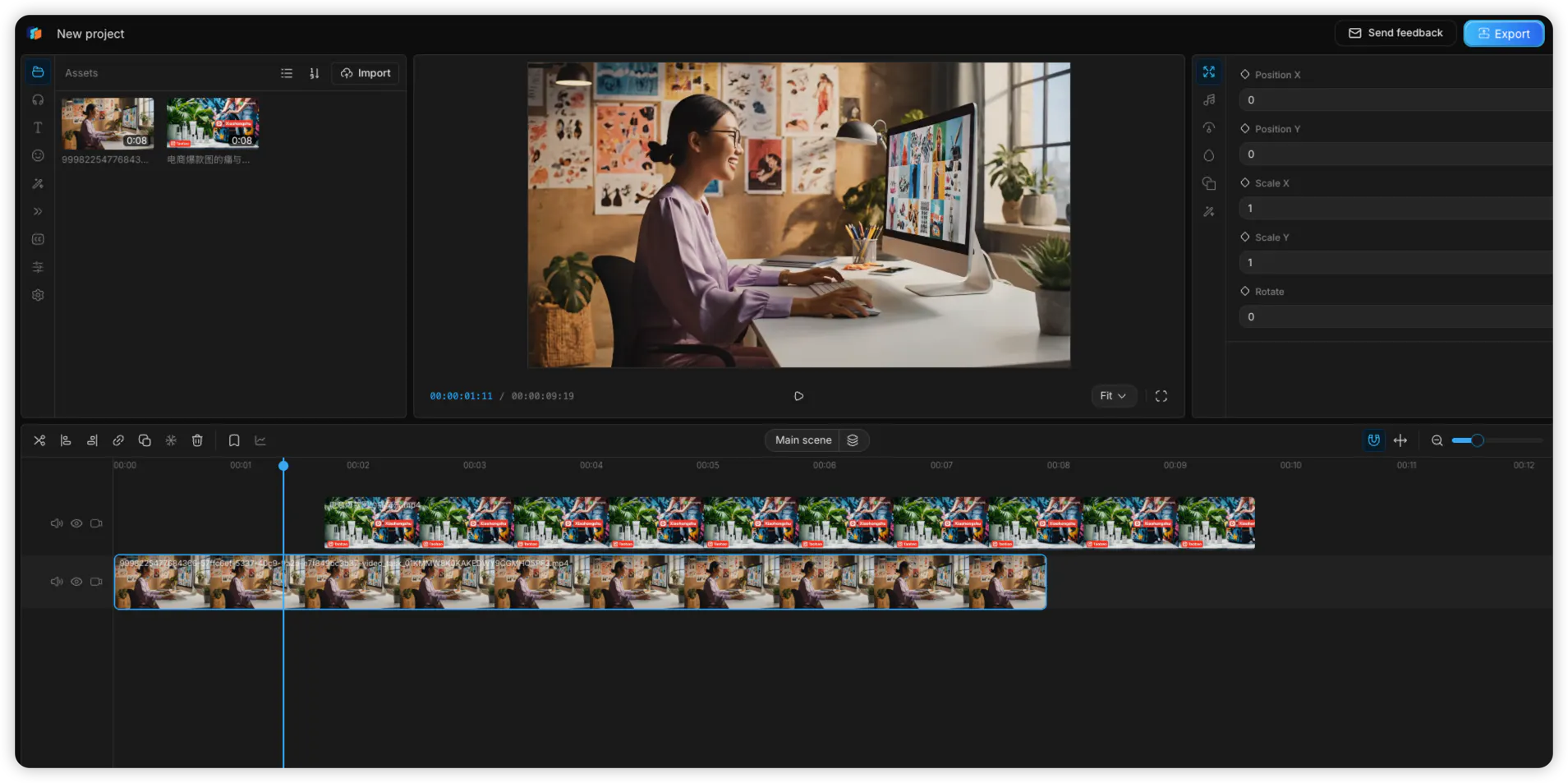
Task: Click the timeline zoom slider handle
Action: [1477, 440]
